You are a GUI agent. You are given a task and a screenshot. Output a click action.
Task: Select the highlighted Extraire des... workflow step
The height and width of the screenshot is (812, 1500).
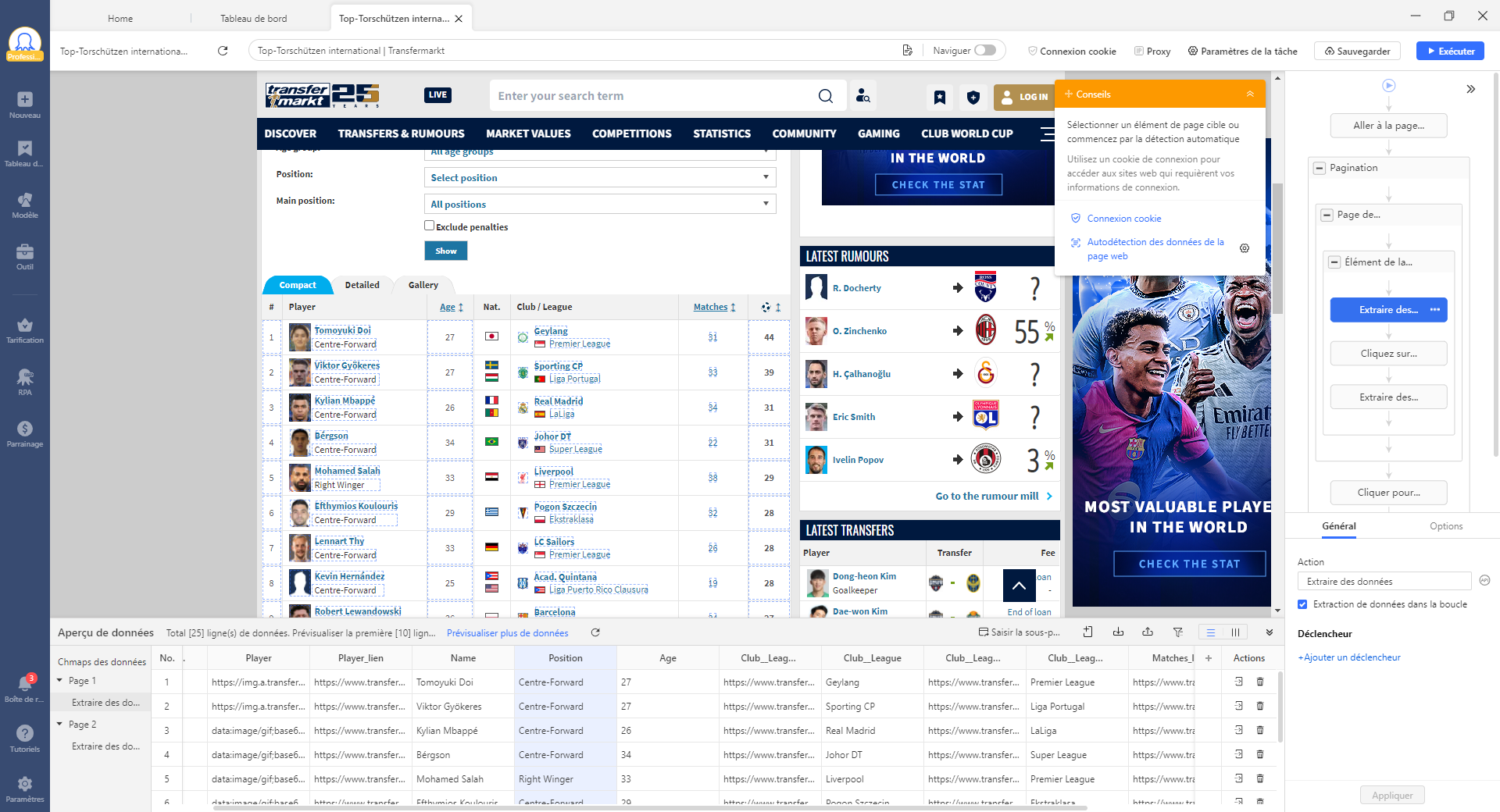(1388, 310)
